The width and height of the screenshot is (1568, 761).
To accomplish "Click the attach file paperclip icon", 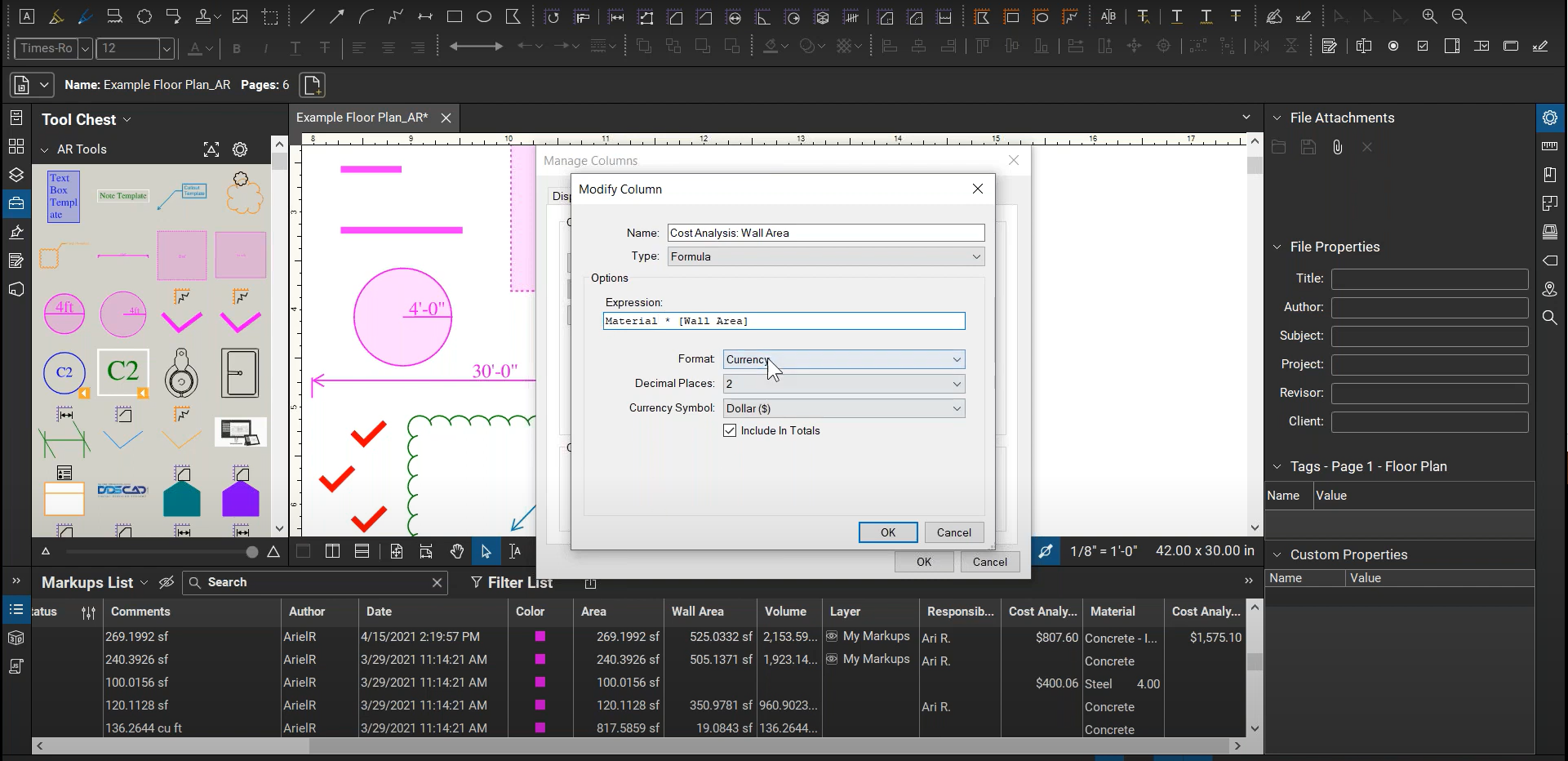I will pos(1337,148).
